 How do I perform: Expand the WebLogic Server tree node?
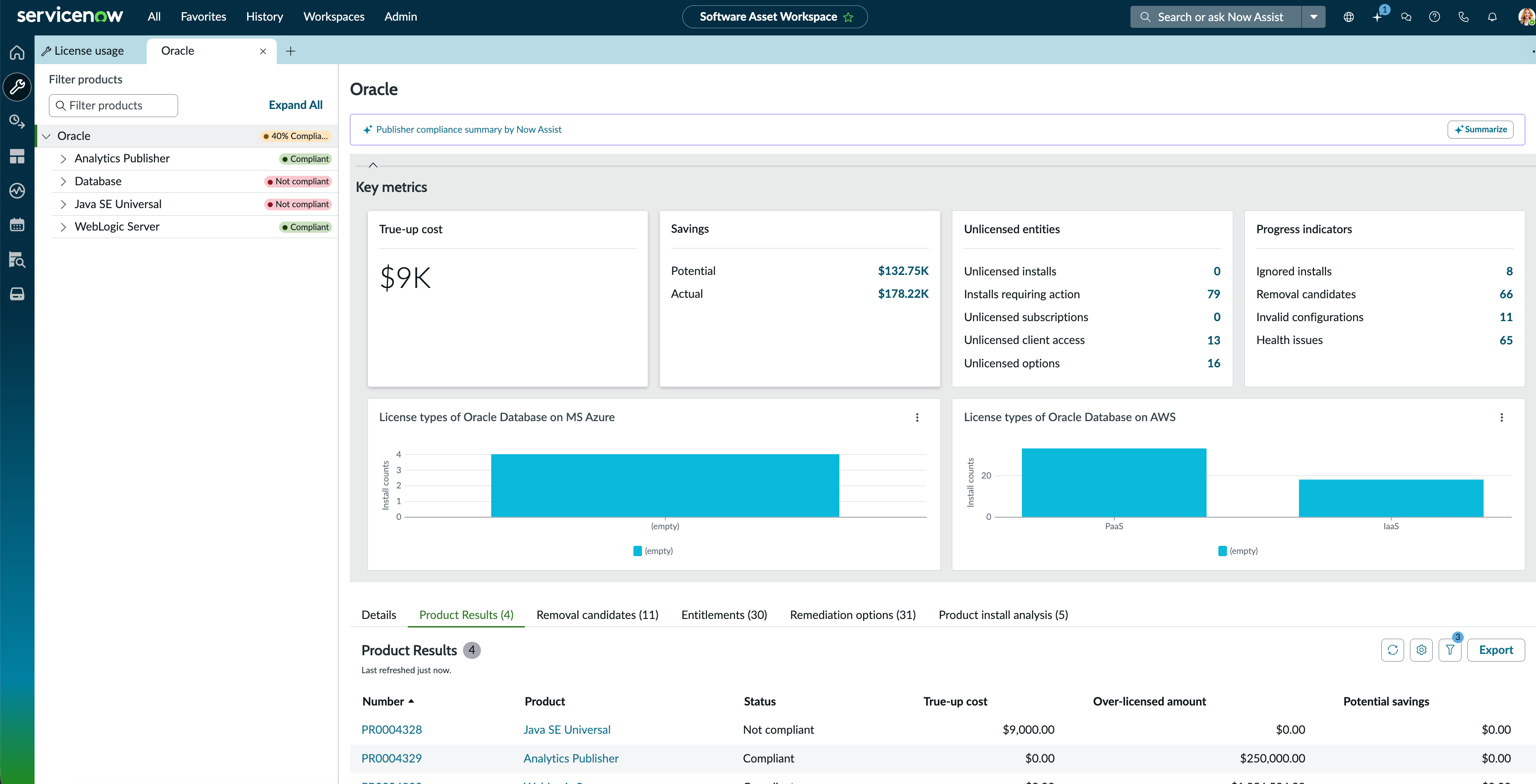[63, 227]
